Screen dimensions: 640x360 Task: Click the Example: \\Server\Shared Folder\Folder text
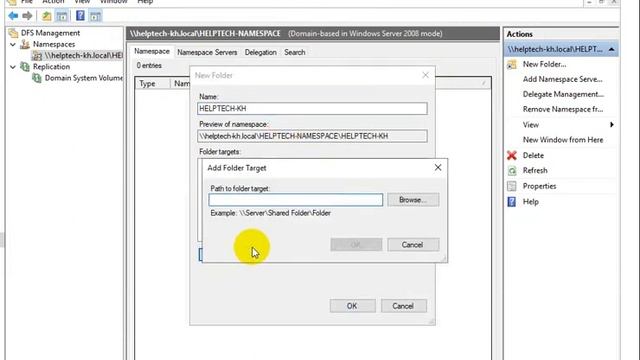[271, 213]
